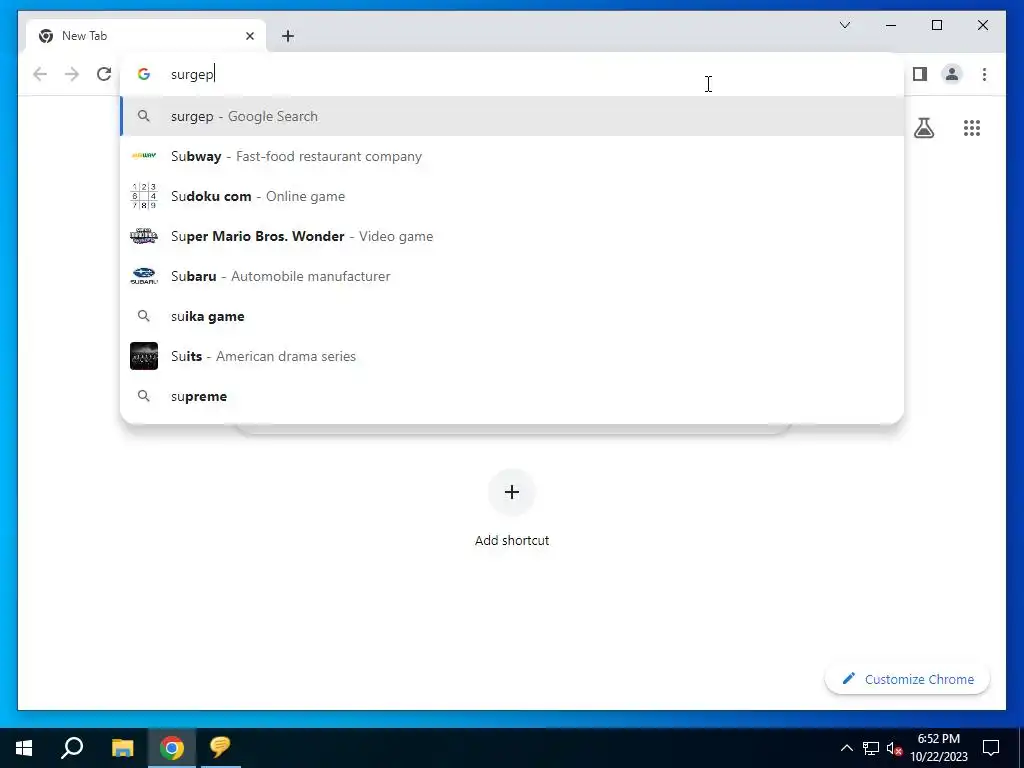
Task: Select the supreme suggestion
Action: [512, 396]
